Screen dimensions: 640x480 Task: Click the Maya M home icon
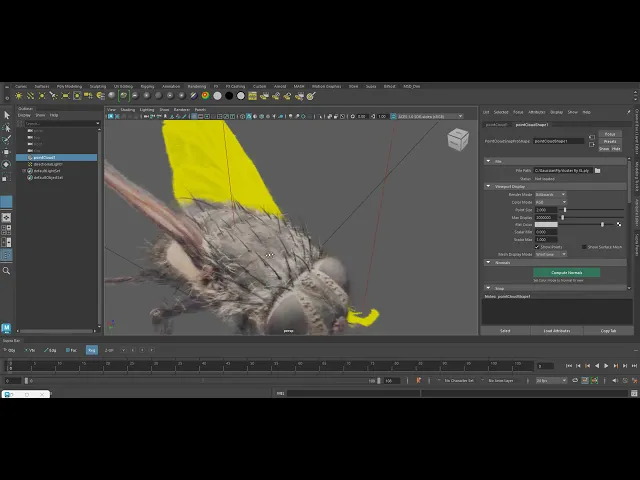[x=6, y=328]
